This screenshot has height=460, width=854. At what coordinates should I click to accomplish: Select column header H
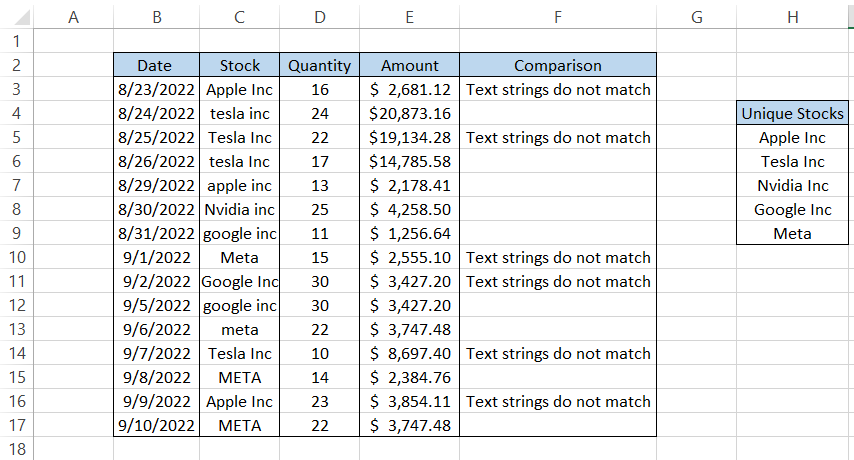(792, 17)
